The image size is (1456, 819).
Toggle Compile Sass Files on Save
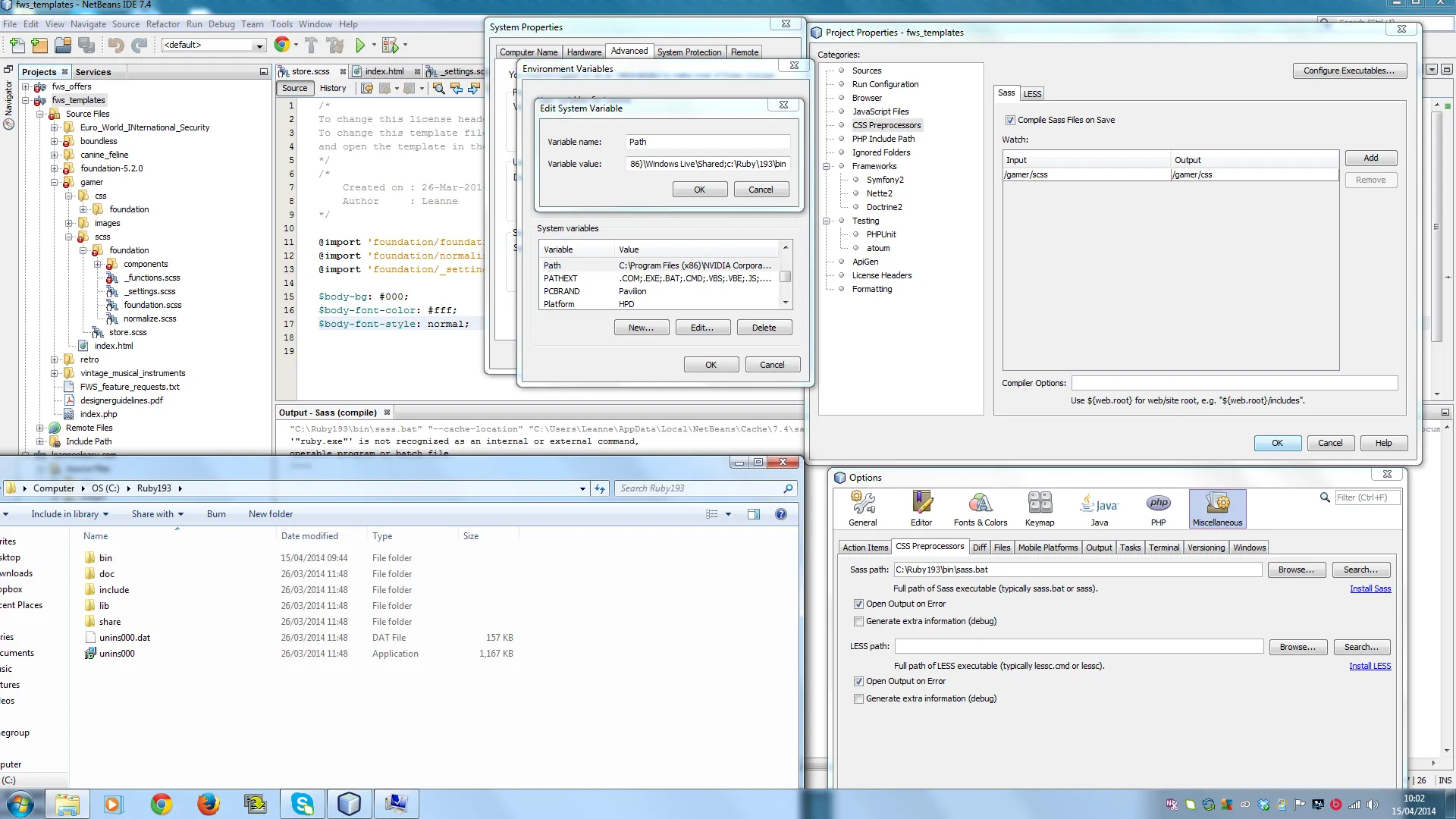pyautogui.click(x=1010, y=120)
